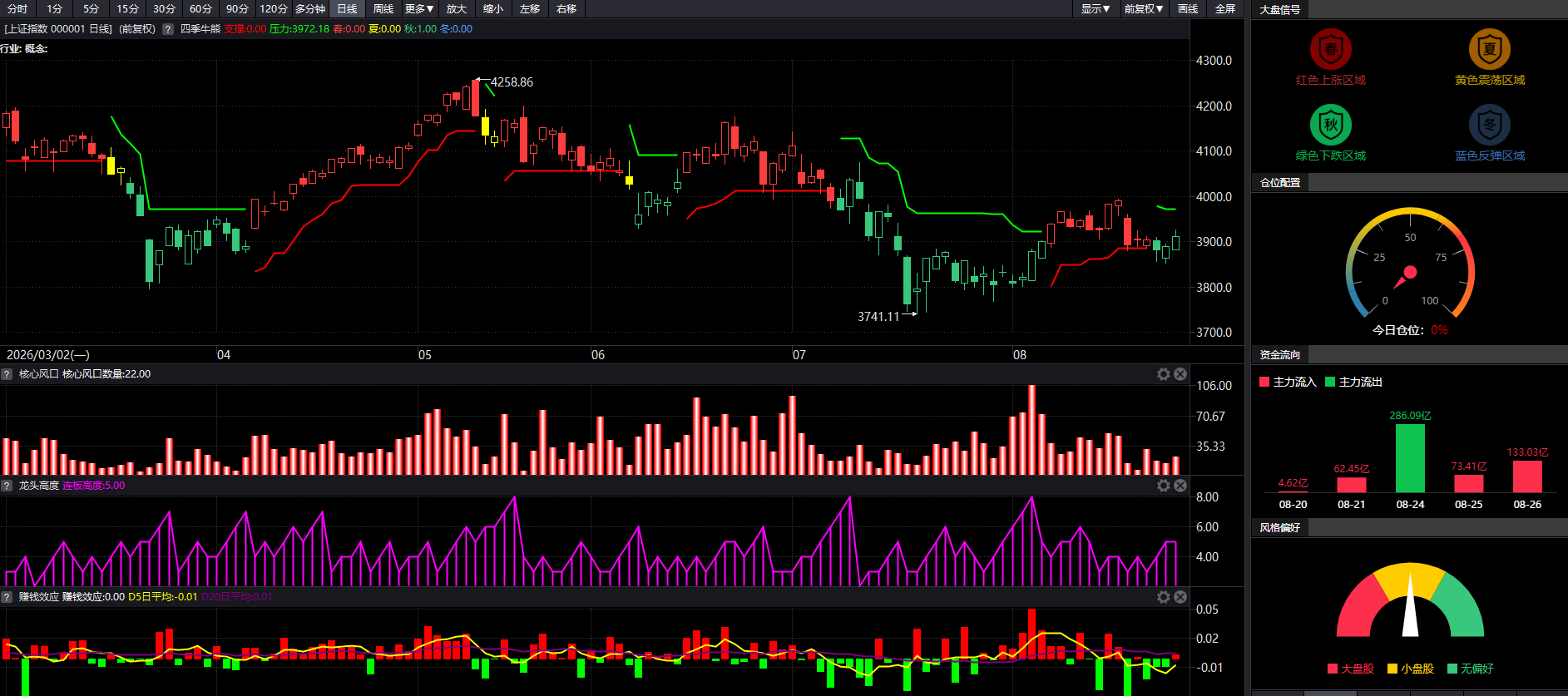The width and height of the screenshot is (1568, 696).
Task: Select the 日线 daily tab
Action: [347, 9]
